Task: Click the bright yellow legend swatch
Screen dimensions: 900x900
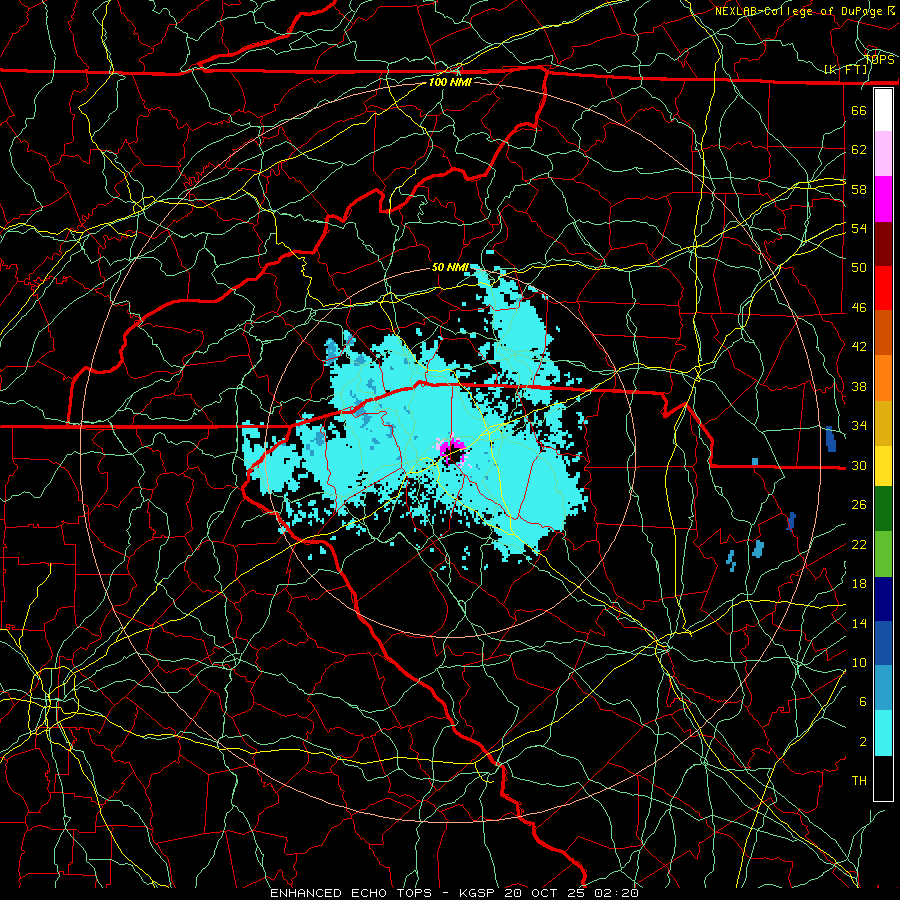Action: (x=883, y=465)
